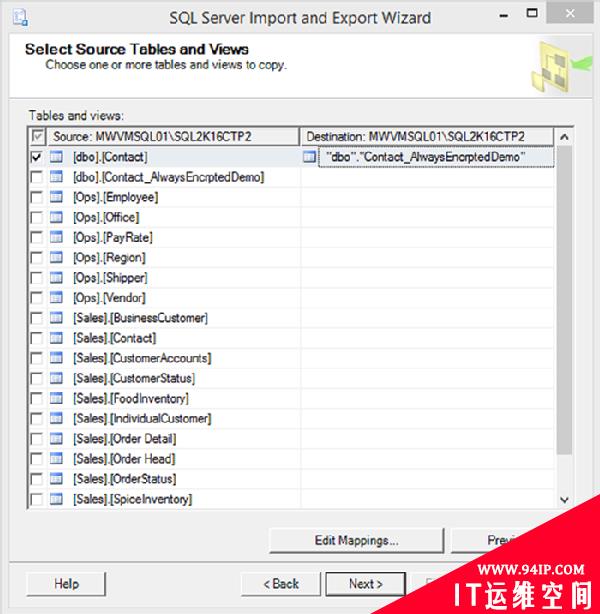This screenshot has height=614, width=600.
Task: Tick the [Sales].[BusinessCustomer] checkbox
Action: coord(37,318)
